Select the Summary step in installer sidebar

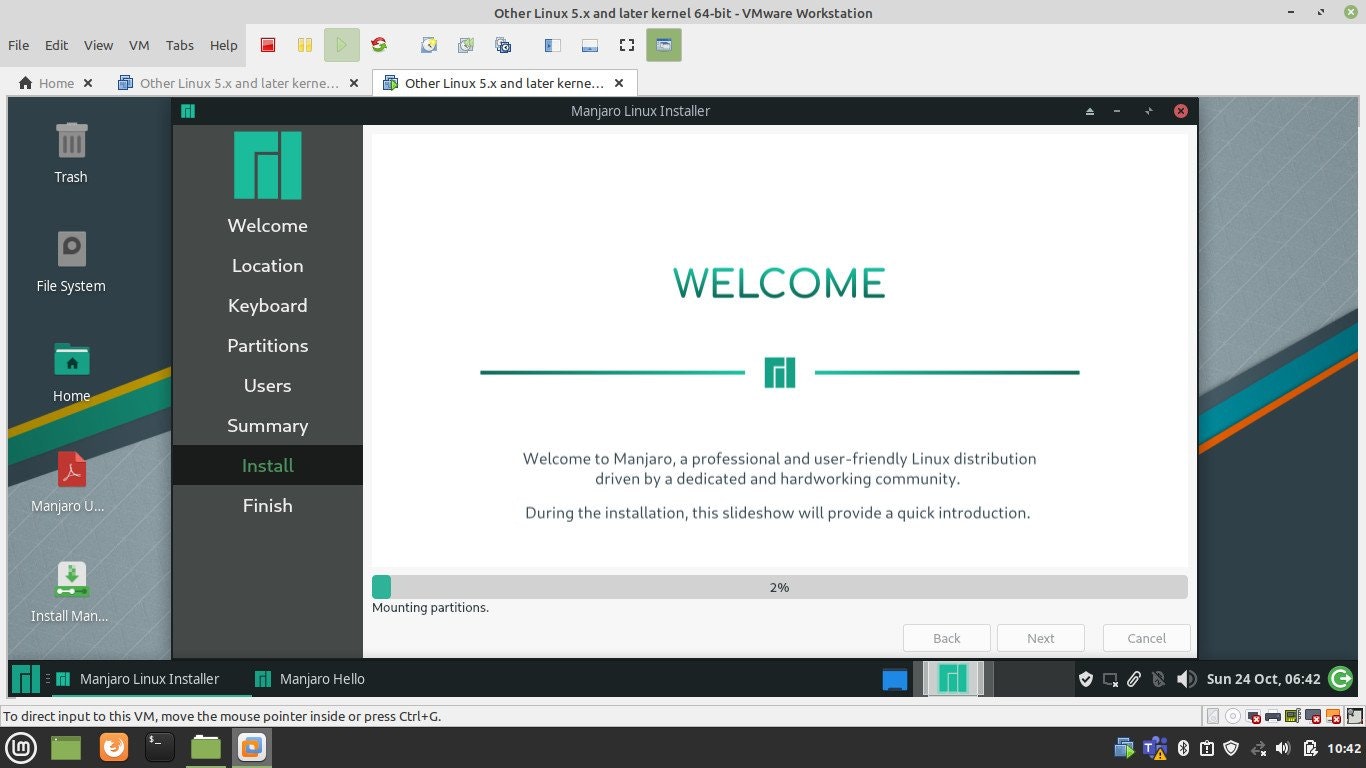point(267,426)
